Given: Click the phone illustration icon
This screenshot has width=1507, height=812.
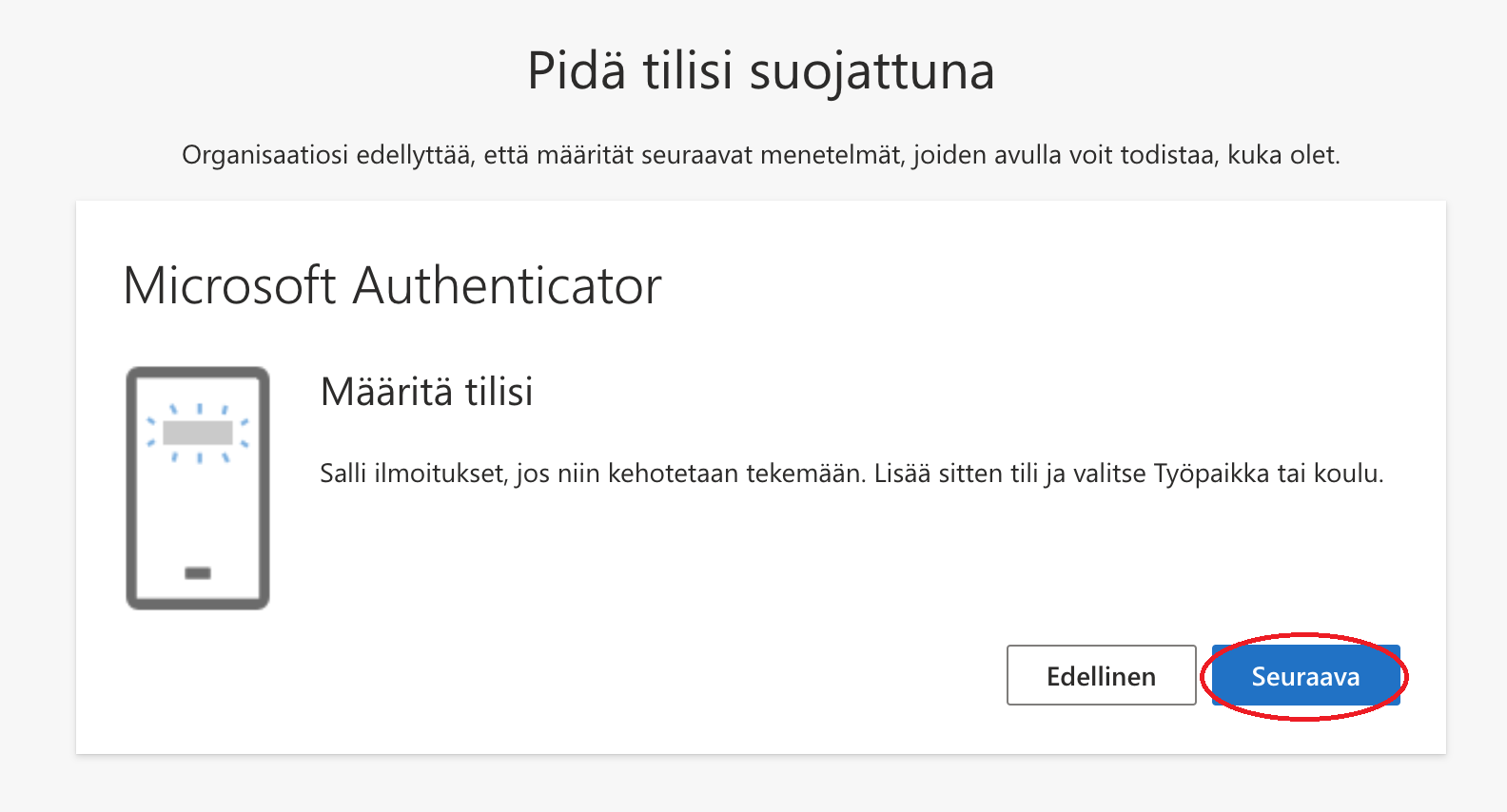Looking at the screenshot, I should [x=198, y=488].
